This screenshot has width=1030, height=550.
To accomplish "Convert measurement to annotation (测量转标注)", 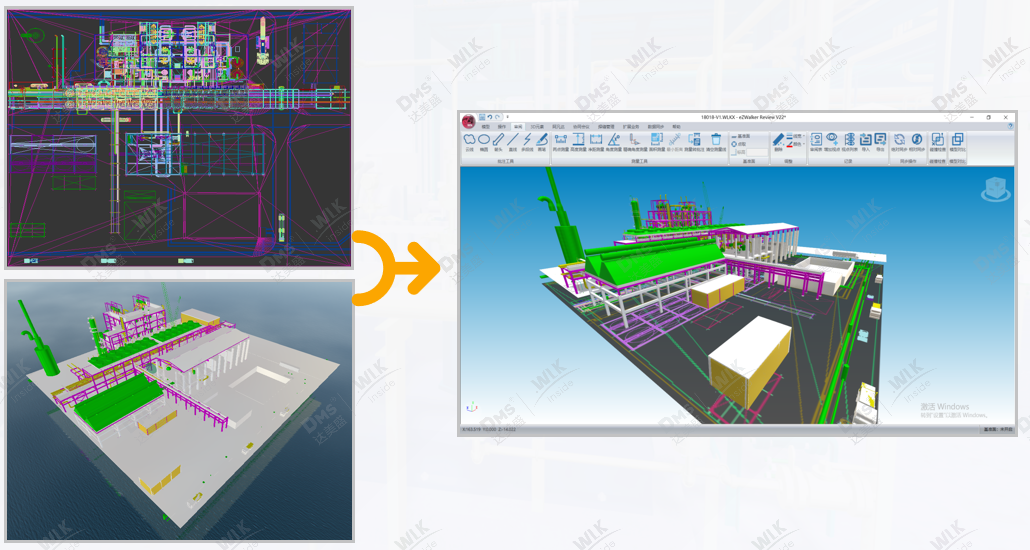I will [x=694, y=143].
